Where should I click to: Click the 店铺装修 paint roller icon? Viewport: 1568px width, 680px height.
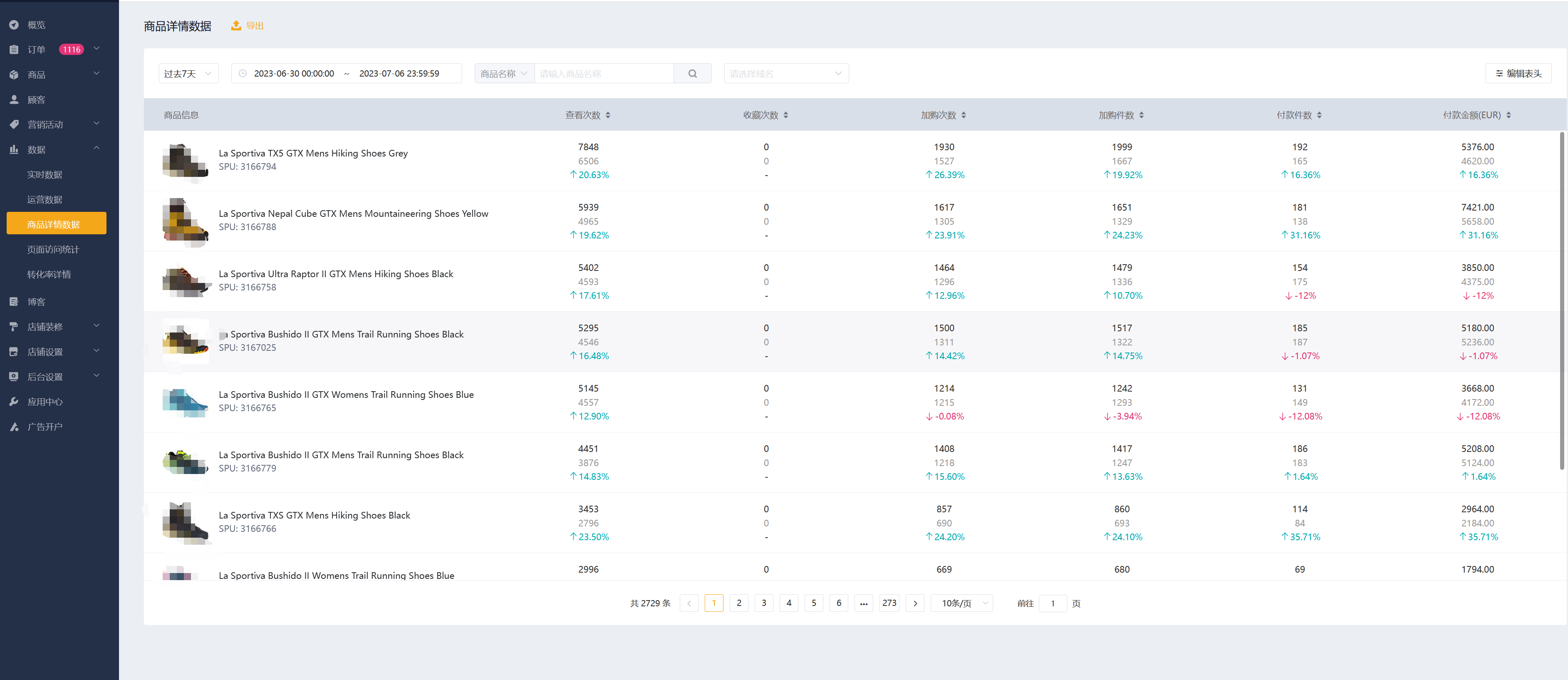[x=14, y=327]
